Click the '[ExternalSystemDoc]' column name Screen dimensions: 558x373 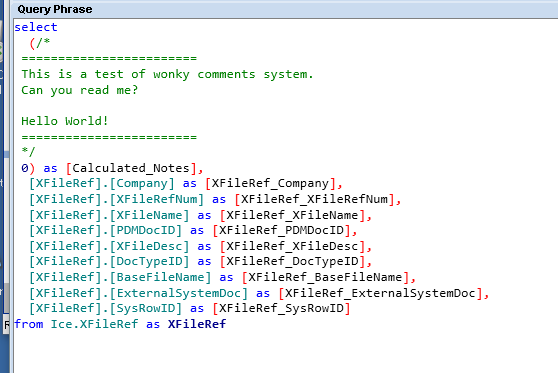pos(179,293)
